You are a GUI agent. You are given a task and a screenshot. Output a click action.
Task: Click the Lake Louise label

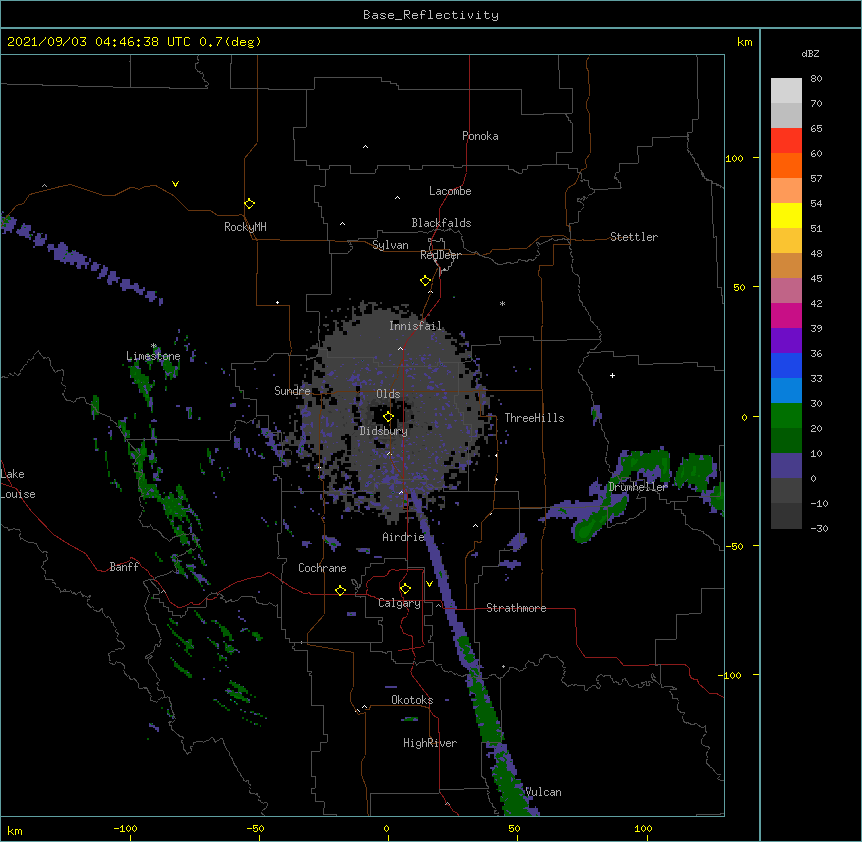[18, 484]
